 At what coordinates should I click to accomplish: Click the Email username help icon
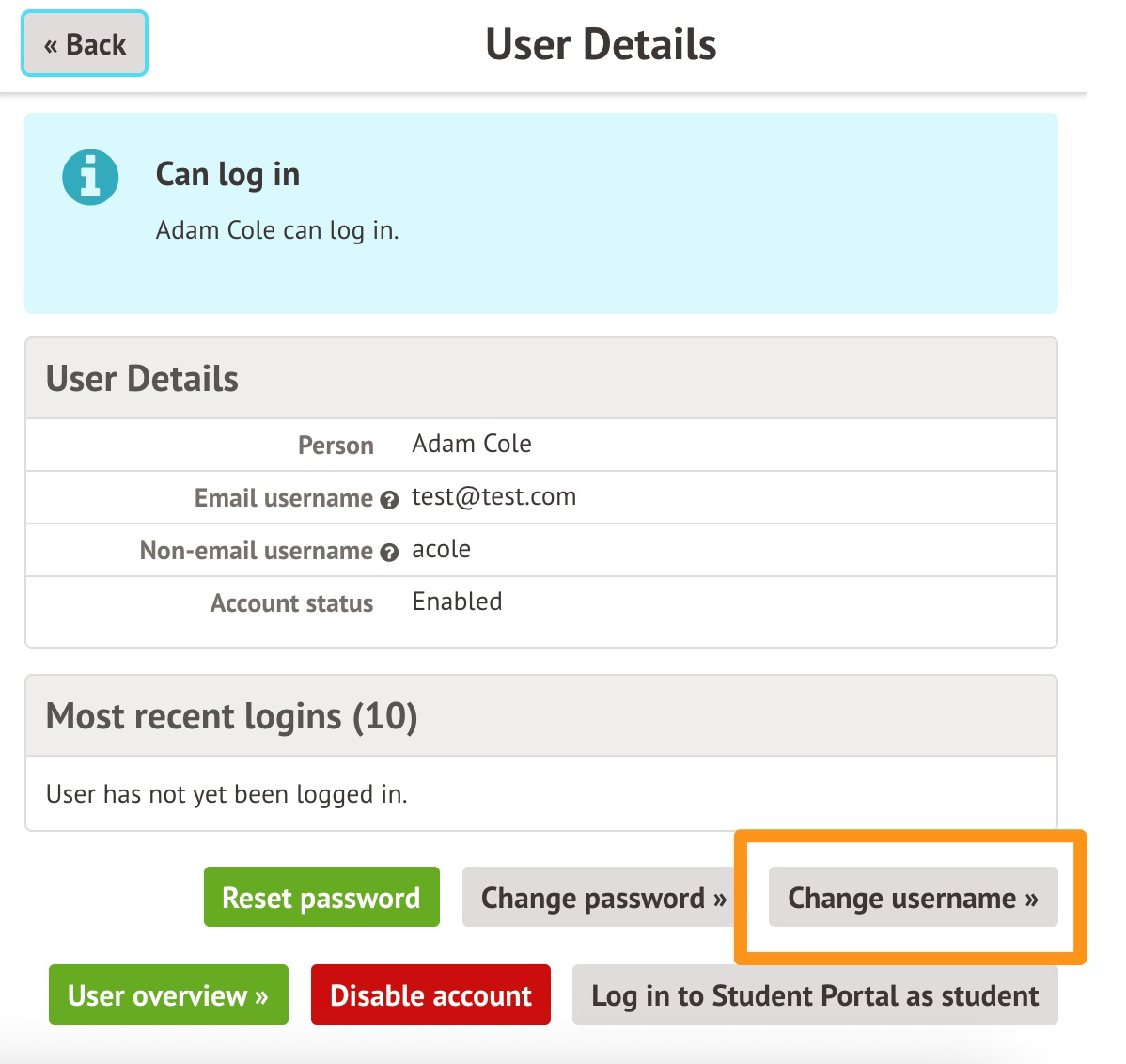click(x=389, y=500)
